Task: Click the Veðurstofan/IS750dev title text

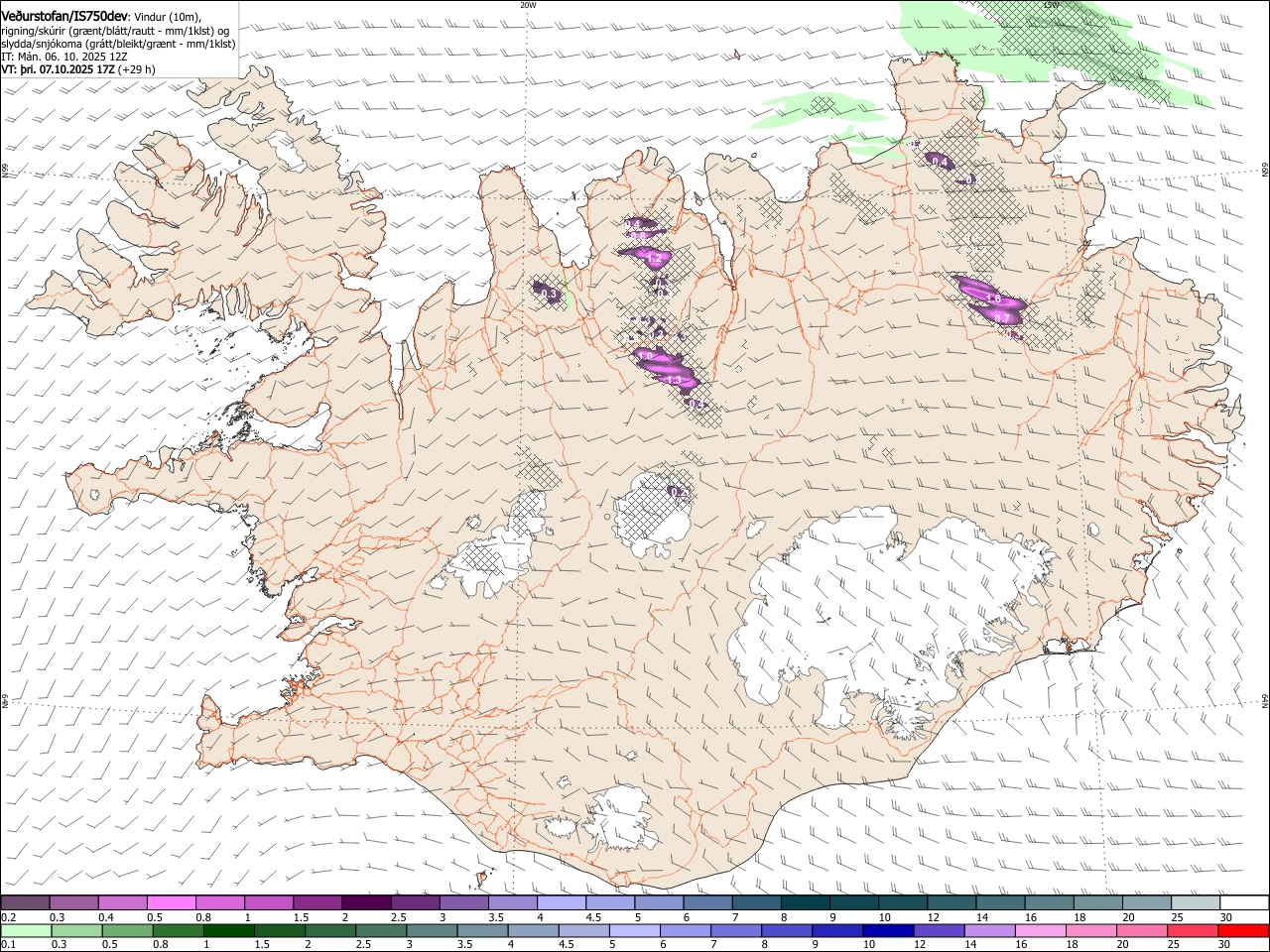Action: tap(64, 15)
